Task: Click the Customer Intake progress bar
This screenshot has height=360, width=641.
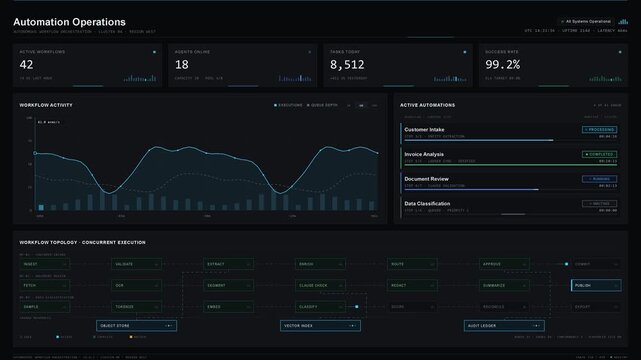Action: [x=511, y=140]
